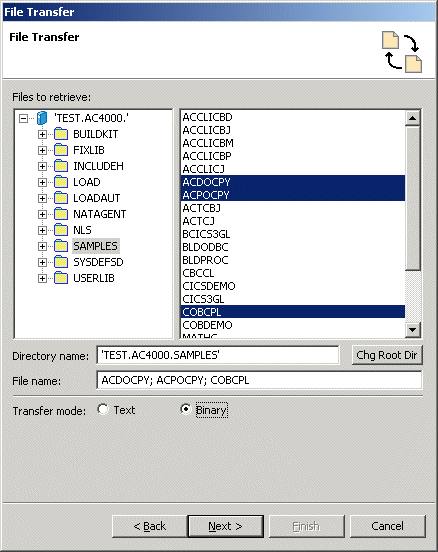
Task: Select the NLS label in the tree
Action: click(82, 230)
